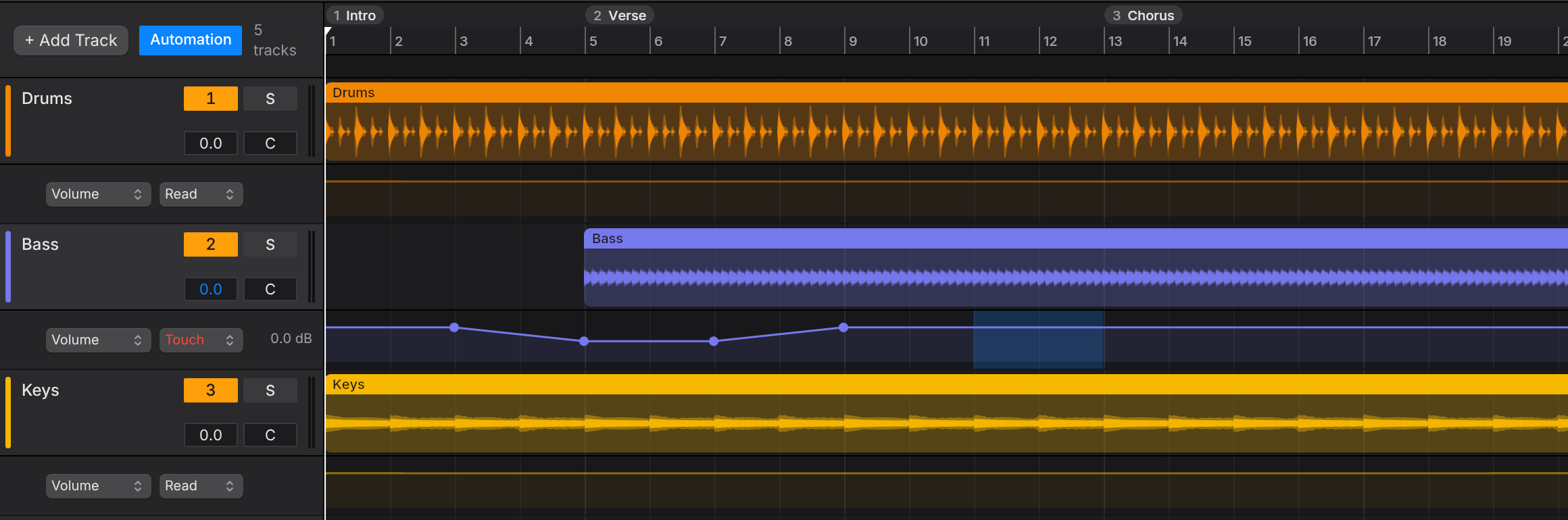Toggle Bass track number 2 button
The image size is (1568, 520).
point(211,244)
